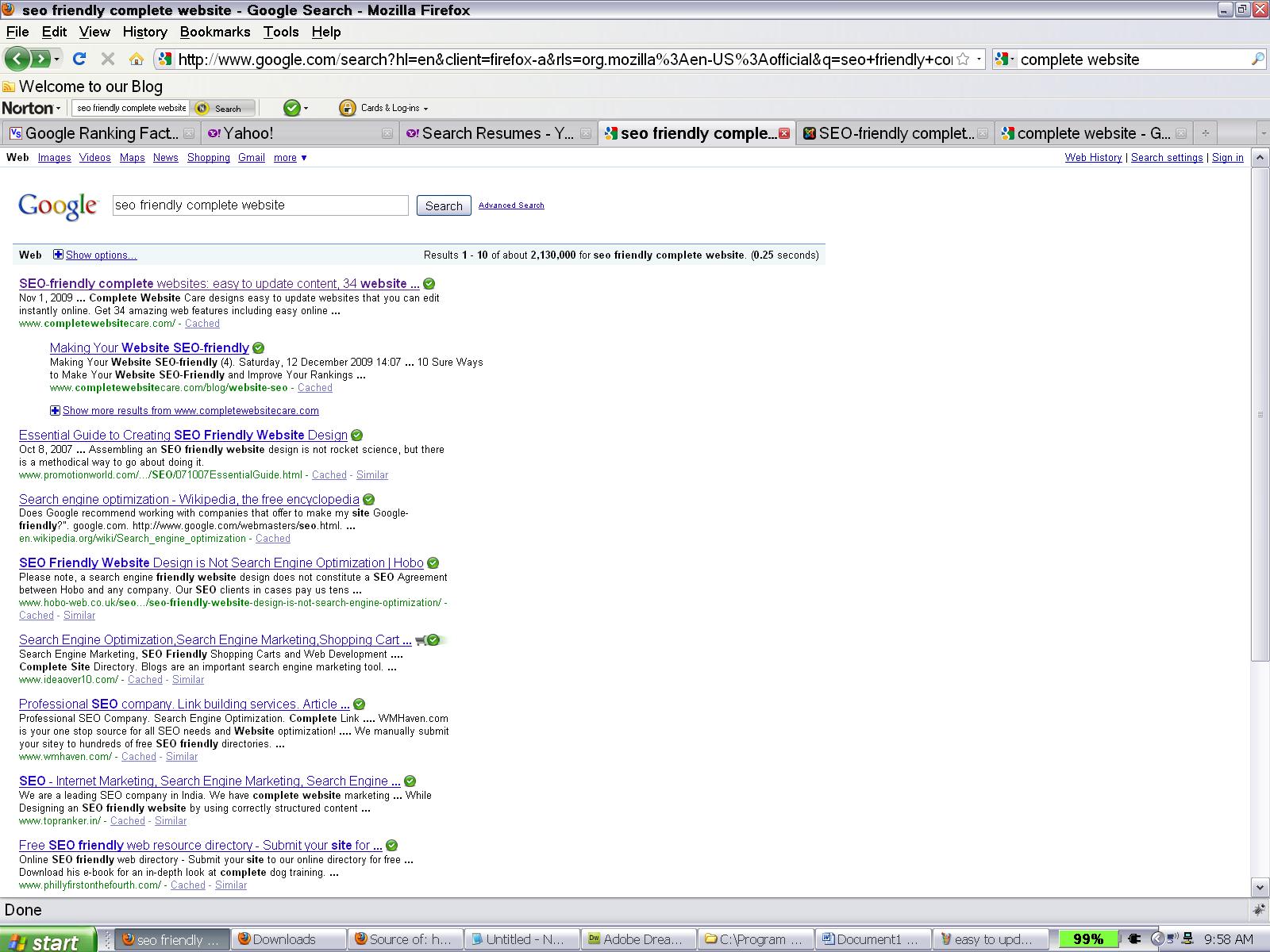The height and width of the screenshot is (952, 1270).
Task: Click Norton badge beside topranker SEO result
Action: [x=410, y=781]
